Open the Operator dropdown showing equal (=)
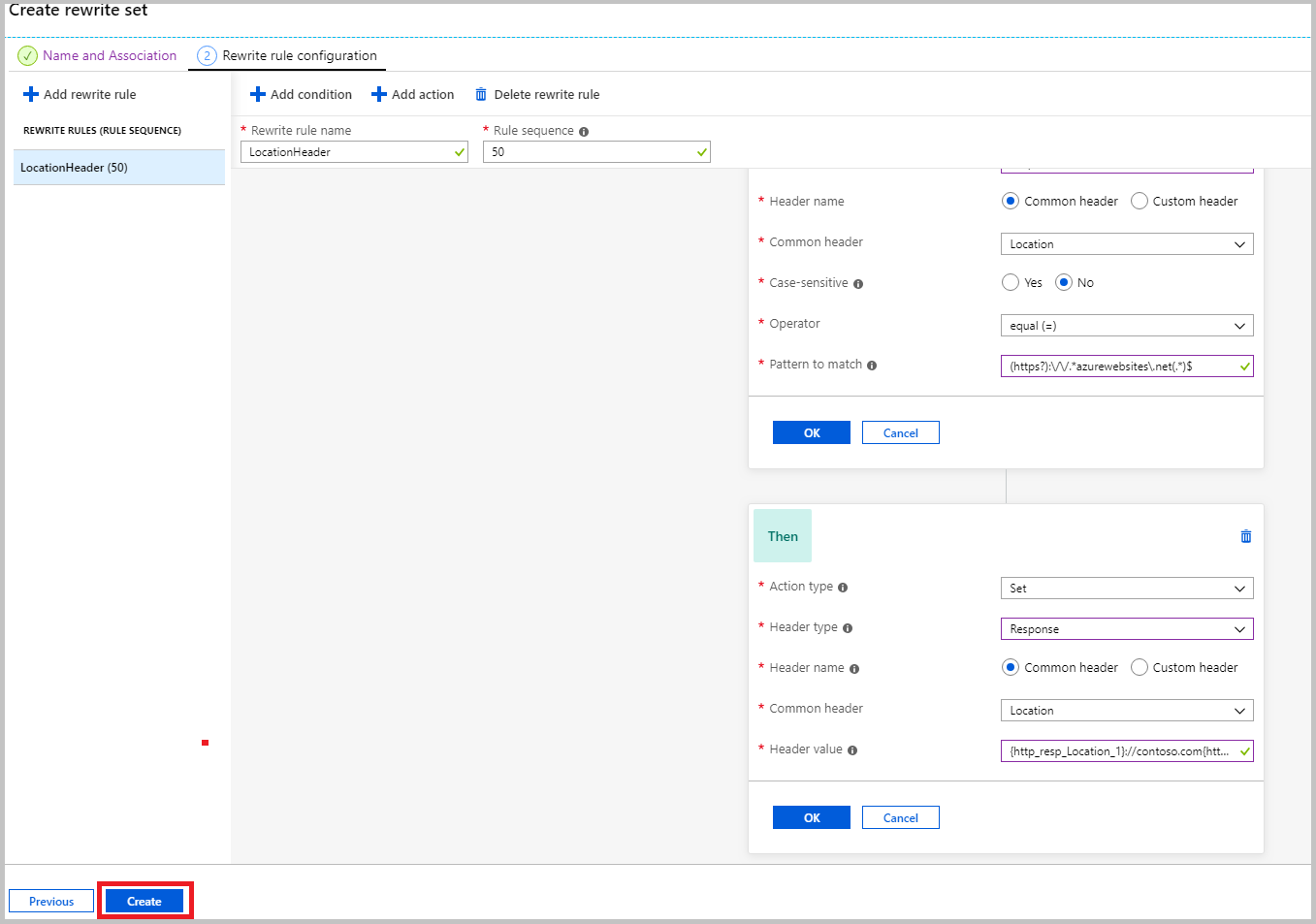The image size is (1316, 924). tap(1126, 325)
